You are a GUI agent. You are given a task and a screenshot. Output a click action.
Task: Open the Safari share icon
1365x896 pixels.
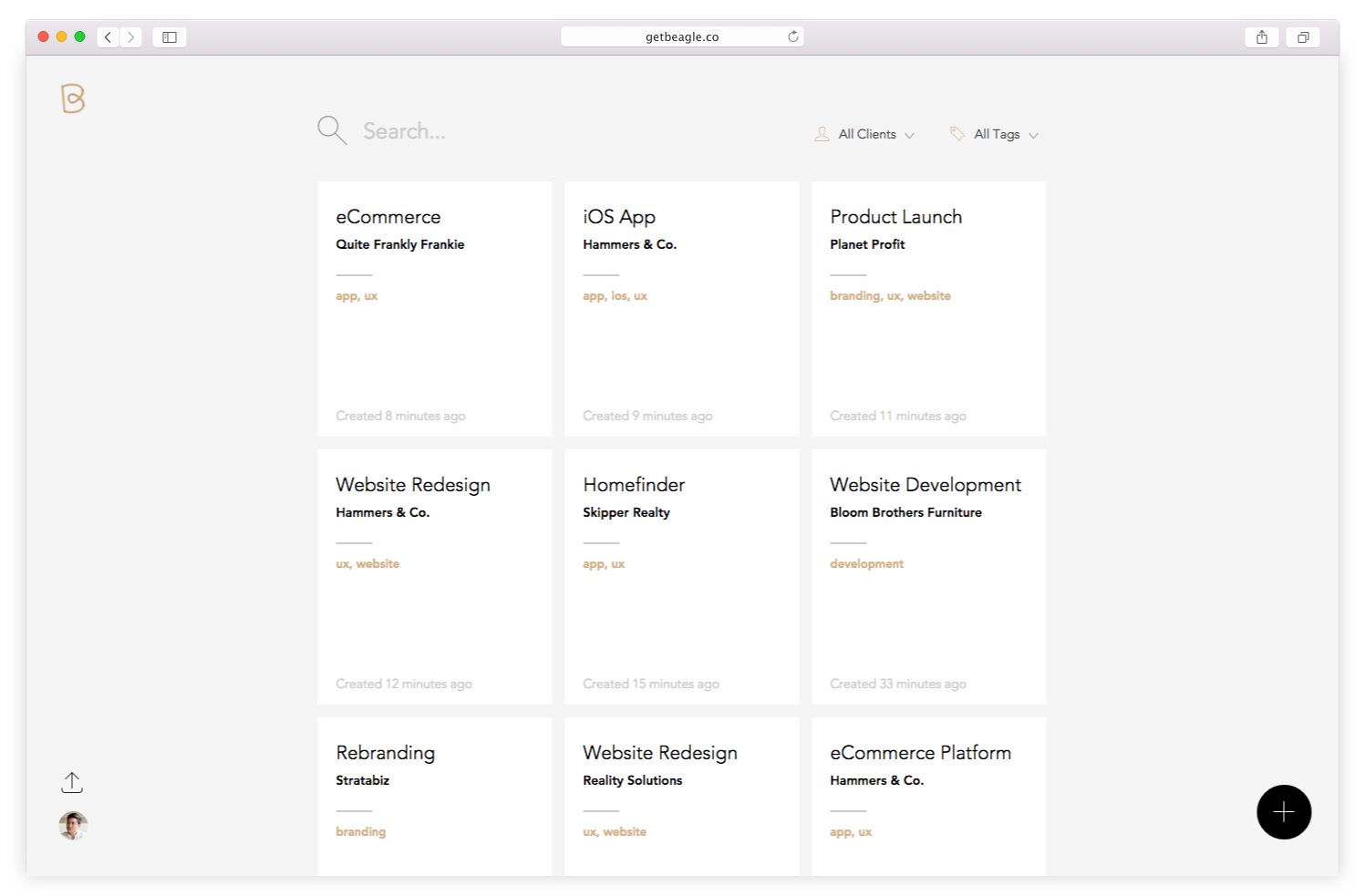click(1262, 37)
